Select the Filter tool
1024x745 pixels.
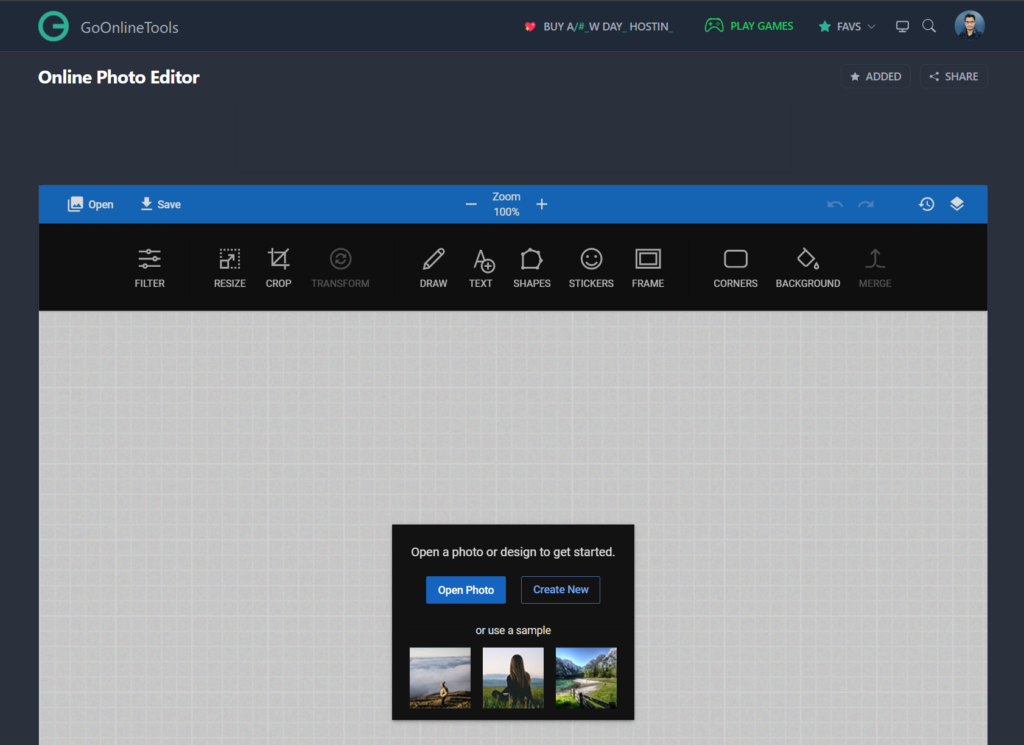coord(149,266)
